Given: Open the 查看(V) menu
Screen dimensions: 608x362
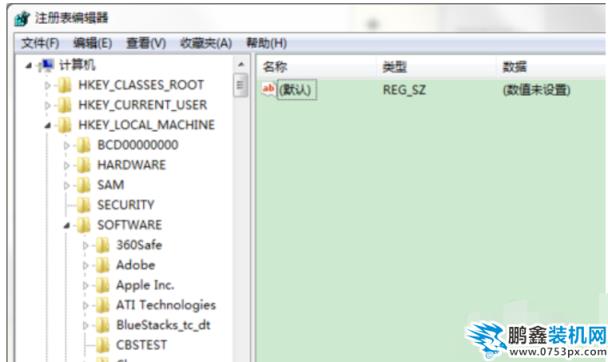Looking at the screenshot, I should 146,43.
